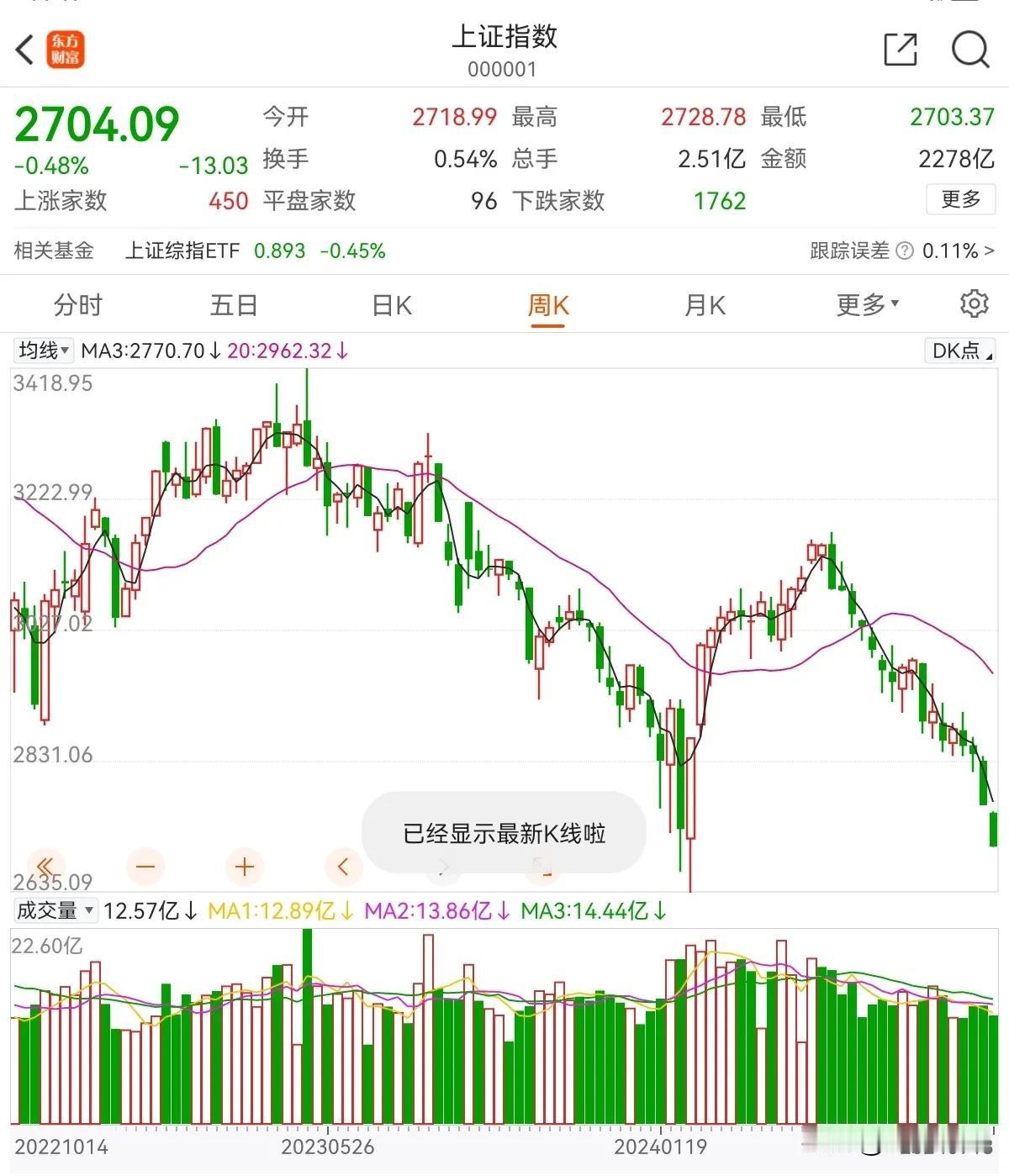Tap the MA2:13.86亿 volume label
The width and height of the screenshot is (1009, 1176).
click(x=437, y=910)
